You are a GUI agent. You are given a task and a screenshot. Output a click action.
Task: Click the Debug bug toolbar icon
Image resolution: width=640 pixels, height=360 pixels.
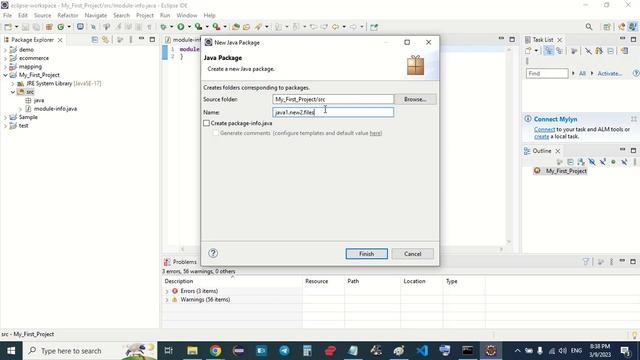tap(163, 27)
